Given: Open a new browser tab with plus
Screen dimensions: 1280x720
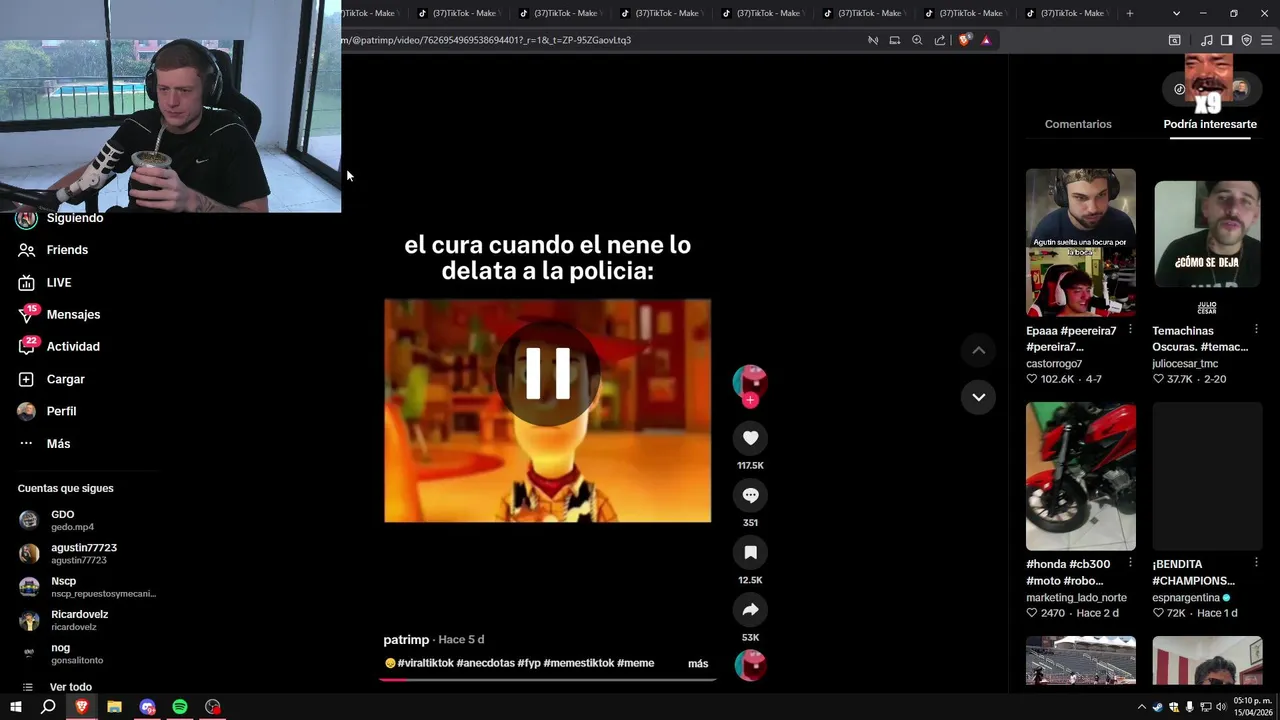Looking at the screenshot, I should point(1129,13).
